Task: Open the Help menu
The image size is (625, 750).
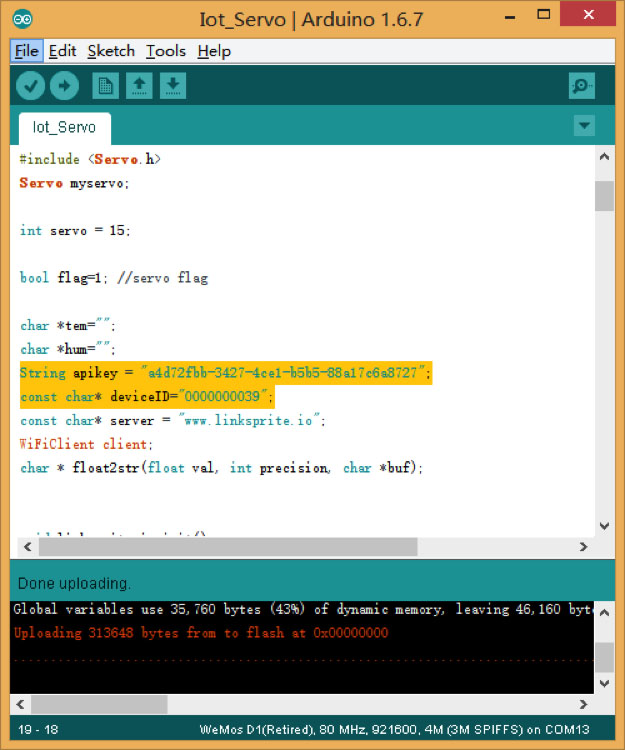Action: (x=214, y=51)
